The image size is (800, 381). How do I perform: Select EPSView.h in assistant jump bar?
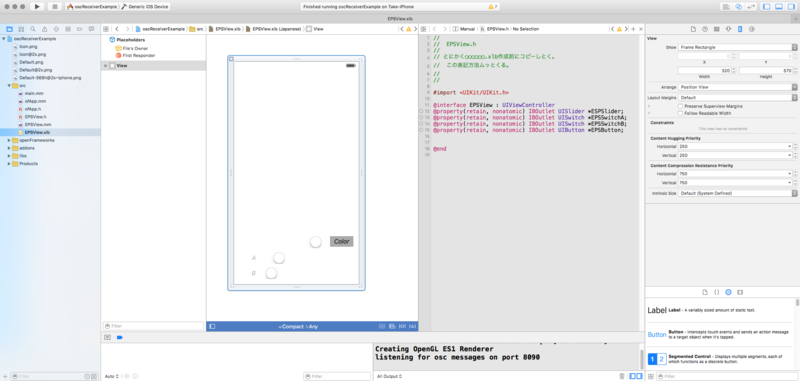point(494,29)
